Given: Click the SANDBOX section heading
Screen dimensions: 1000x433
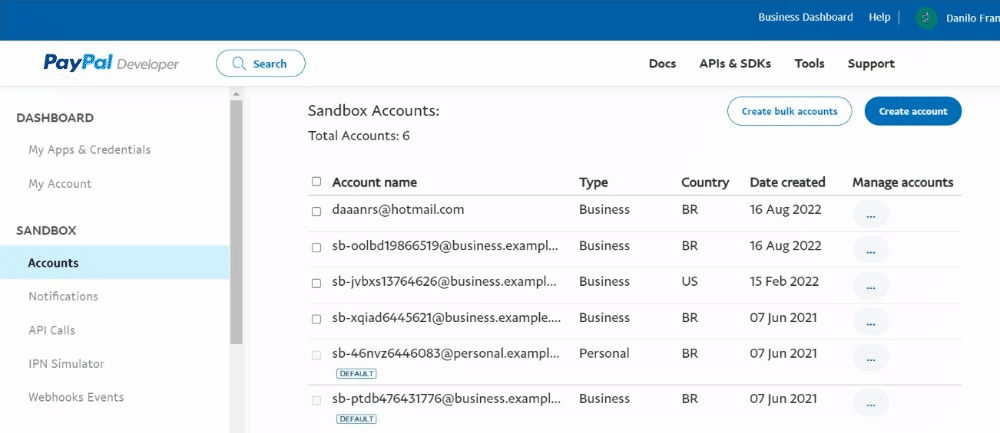Looking at the screenshot, I should click(46, 230).
